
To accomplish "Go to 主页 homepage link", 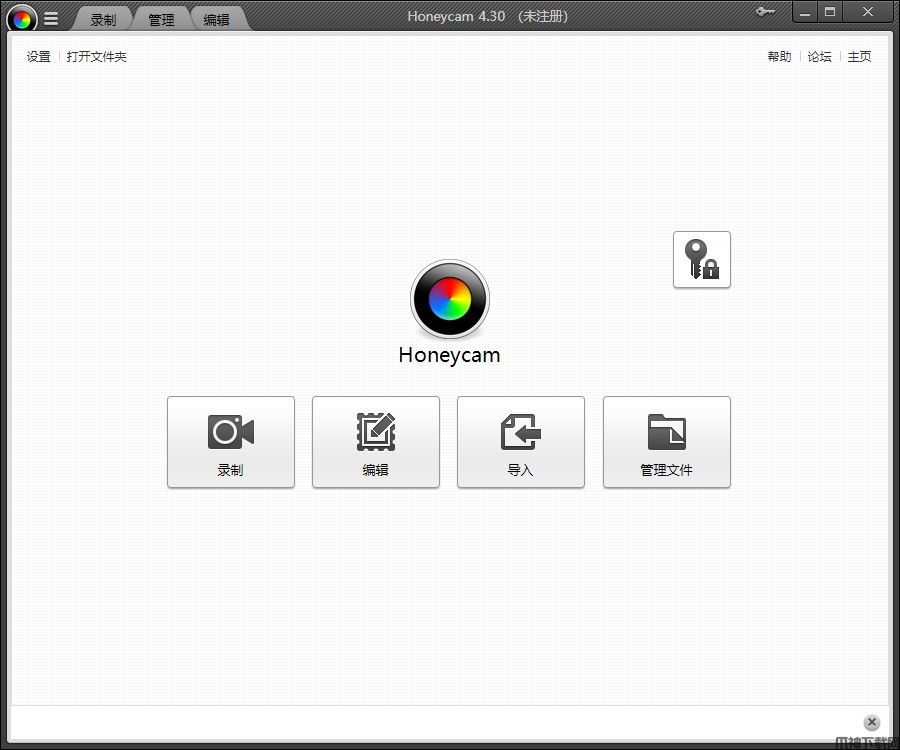I will click(x=859, y=57).
